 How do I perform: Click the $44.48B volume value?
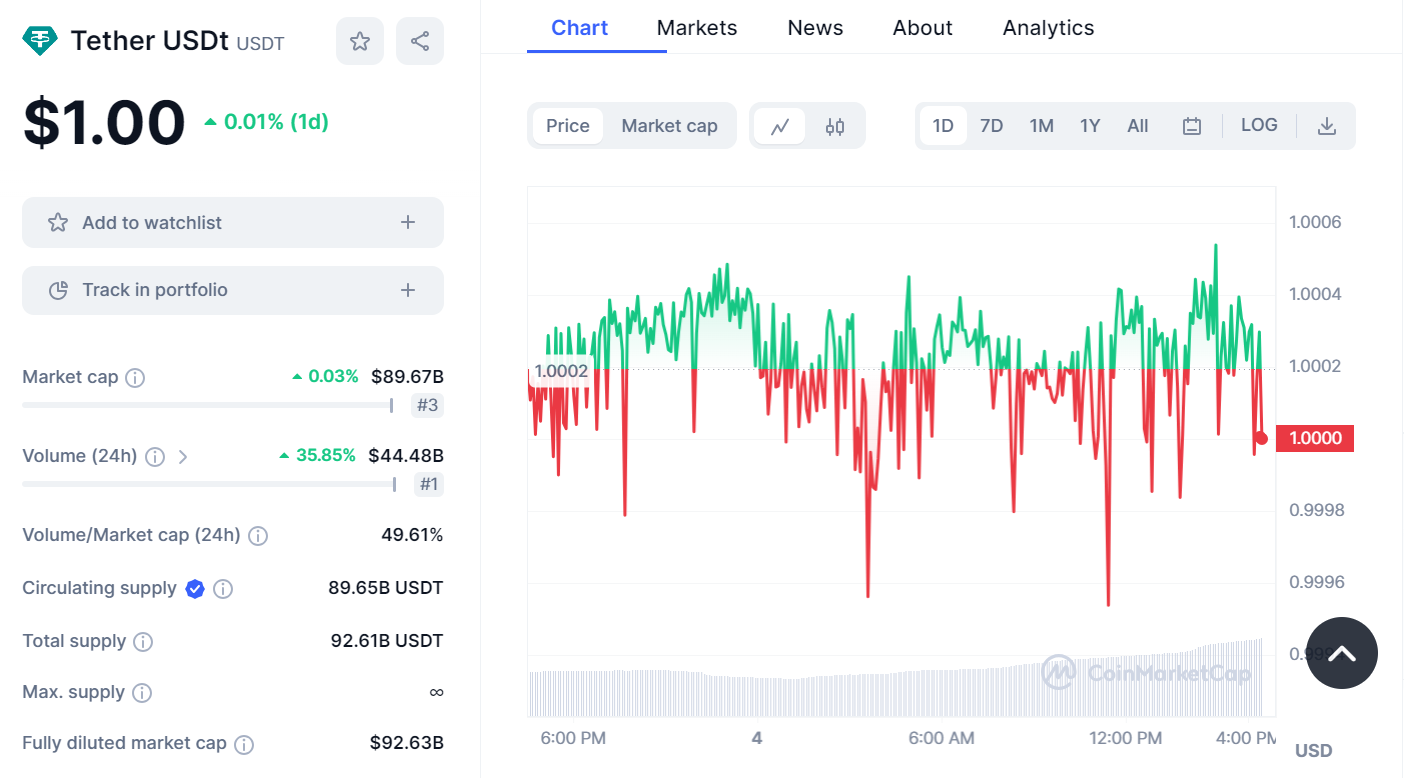(x=406, y=456)
